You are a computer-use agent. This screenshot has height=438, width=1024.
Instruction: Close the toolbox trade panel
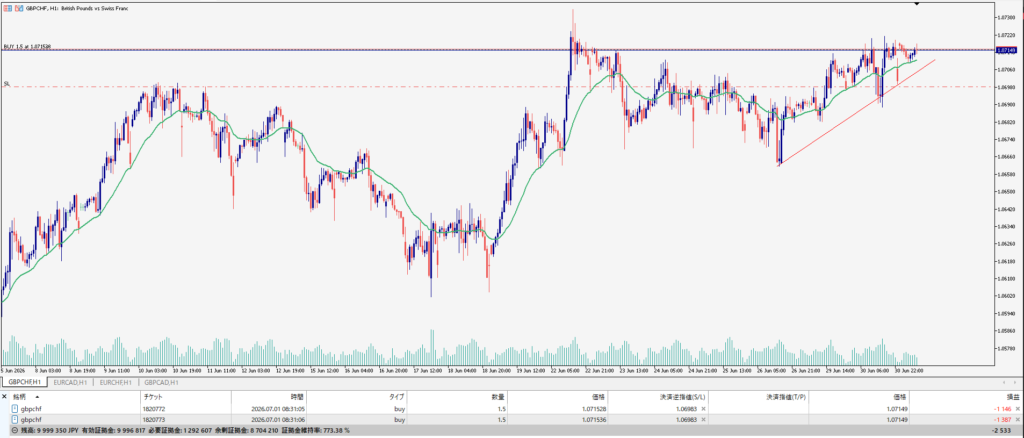[4, 396]
